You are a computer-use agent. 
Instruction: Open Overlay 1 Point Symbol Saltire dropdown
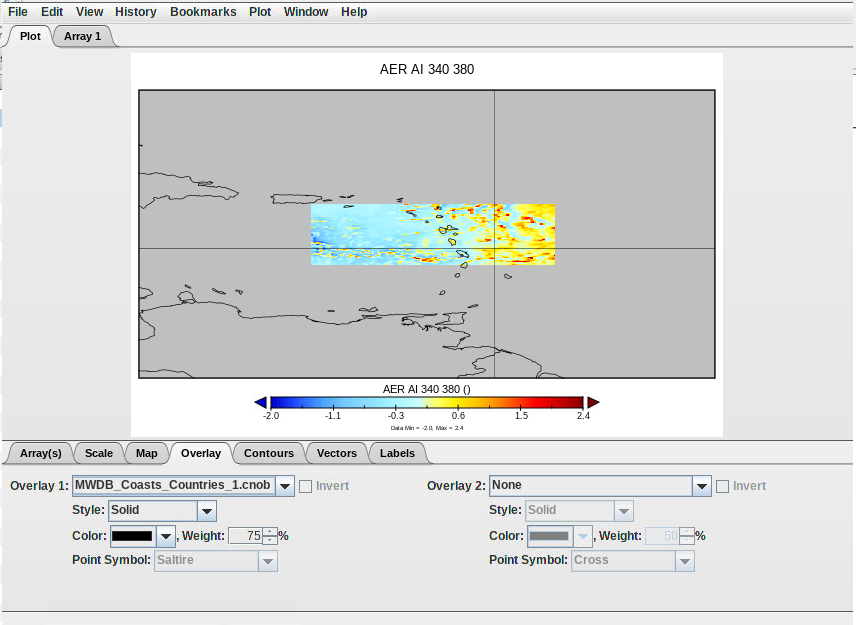tap(216, 561)
